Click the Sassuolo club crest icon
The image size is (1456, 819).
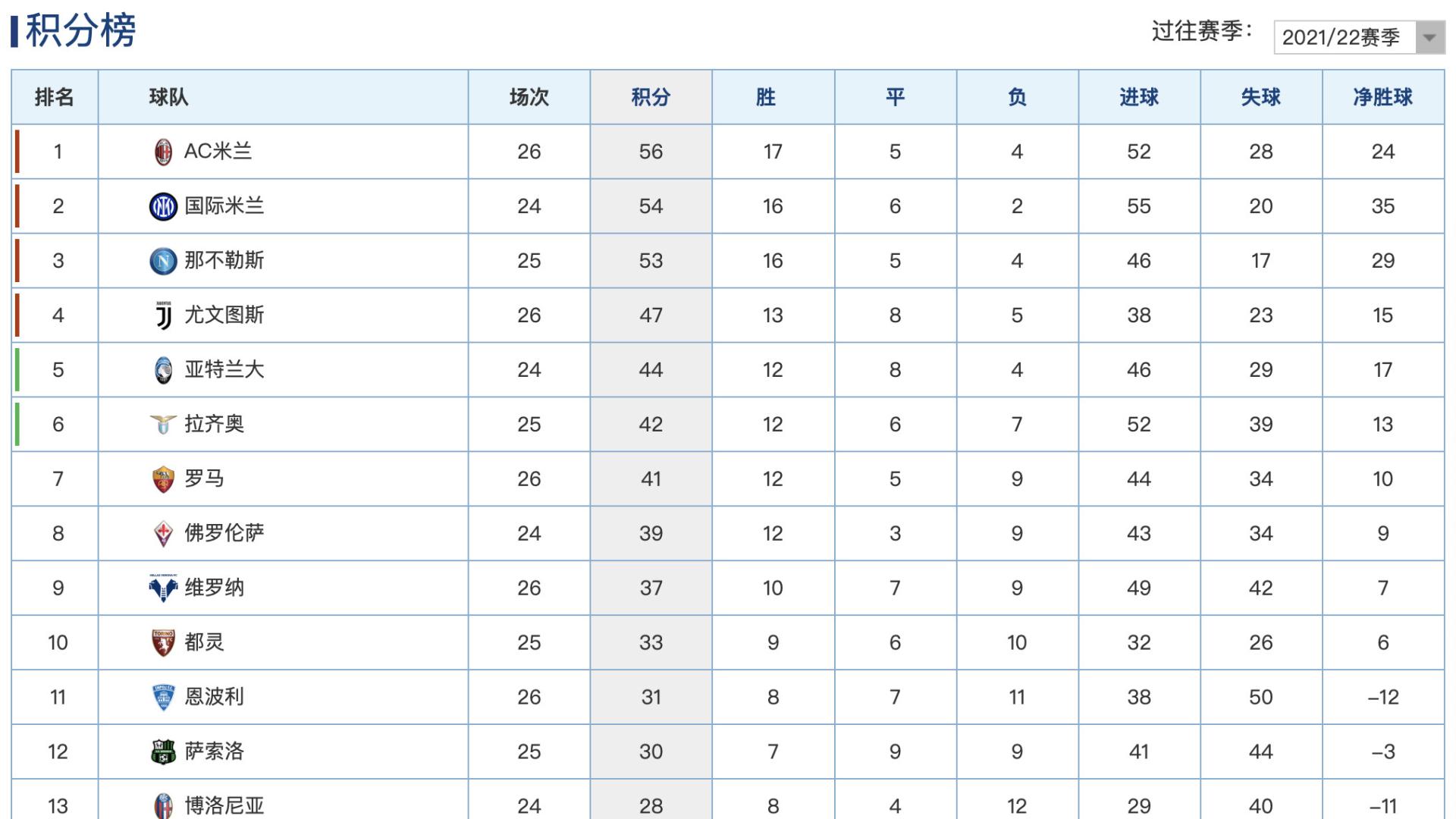pyautogui.click(x=163, y=752)
